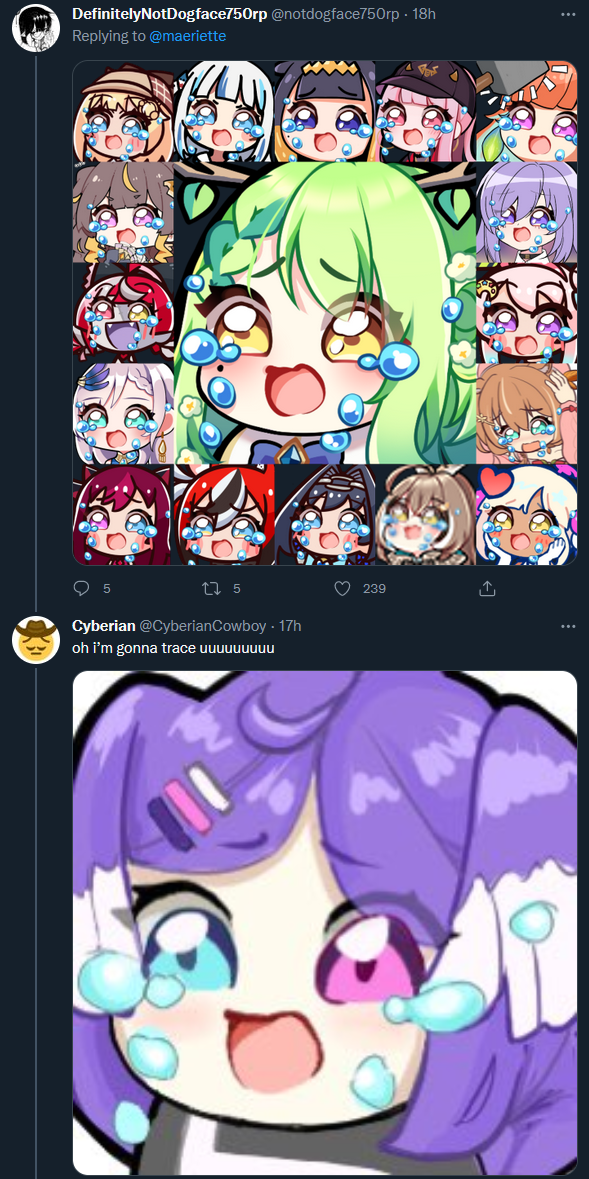Click the 239 like count
Viewport: 589px width, 1179px height.
375,589
